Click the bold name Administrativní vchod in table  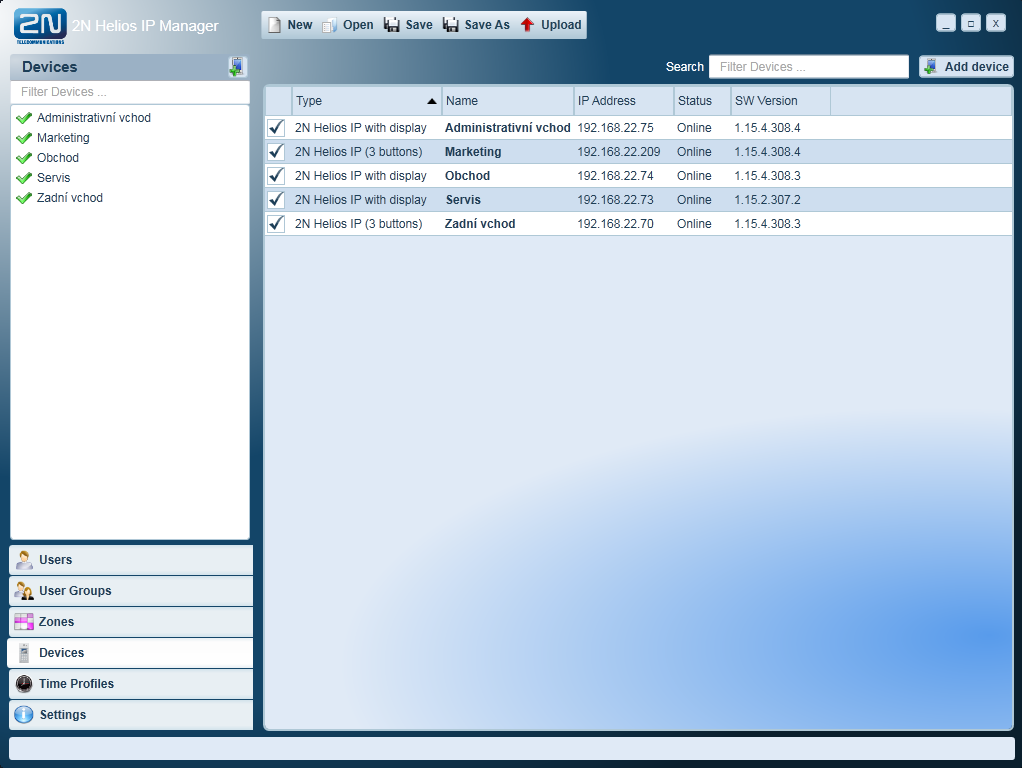508,128
